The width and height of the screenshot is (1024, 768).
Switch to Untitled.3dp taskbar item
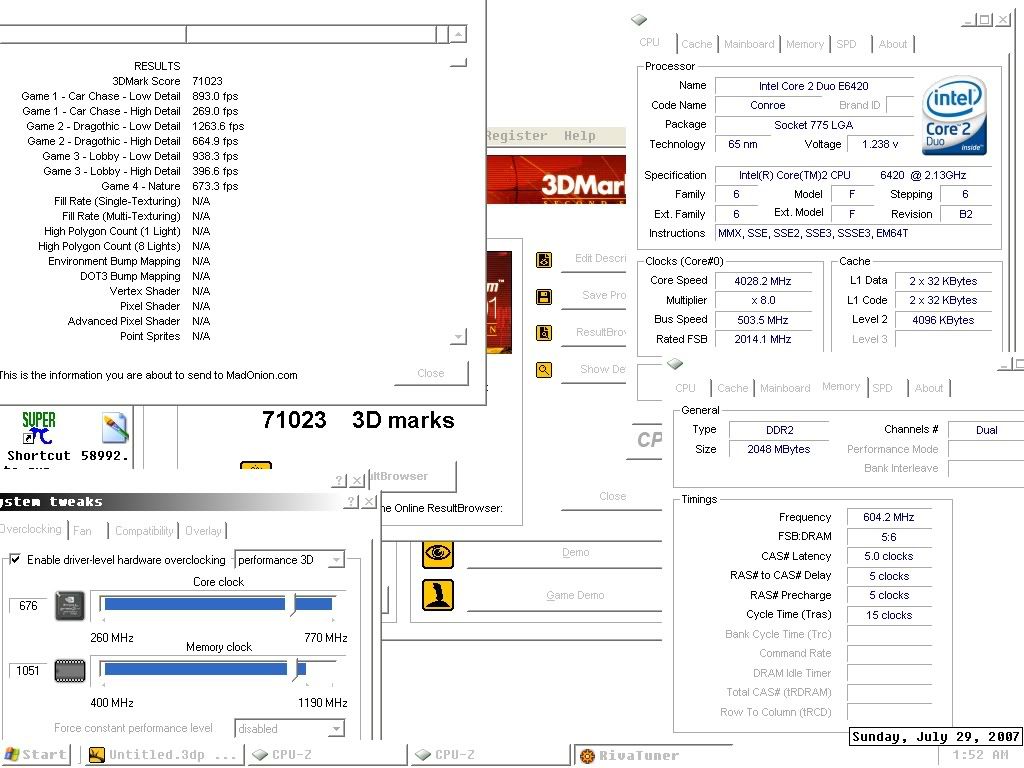tap(163, 755)
